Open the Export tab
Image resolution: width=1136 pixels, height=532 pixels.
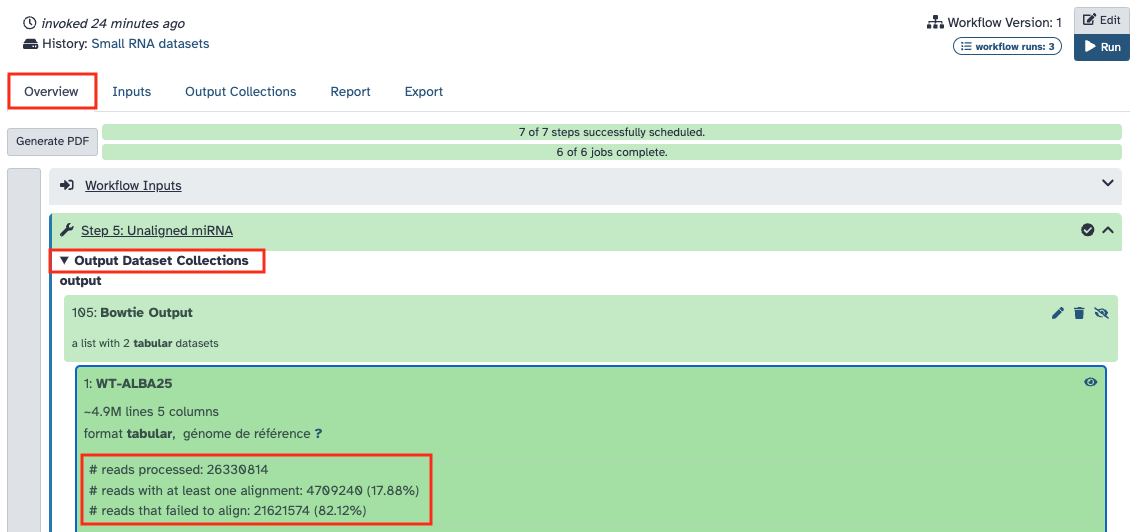click(x=424, y=92)
